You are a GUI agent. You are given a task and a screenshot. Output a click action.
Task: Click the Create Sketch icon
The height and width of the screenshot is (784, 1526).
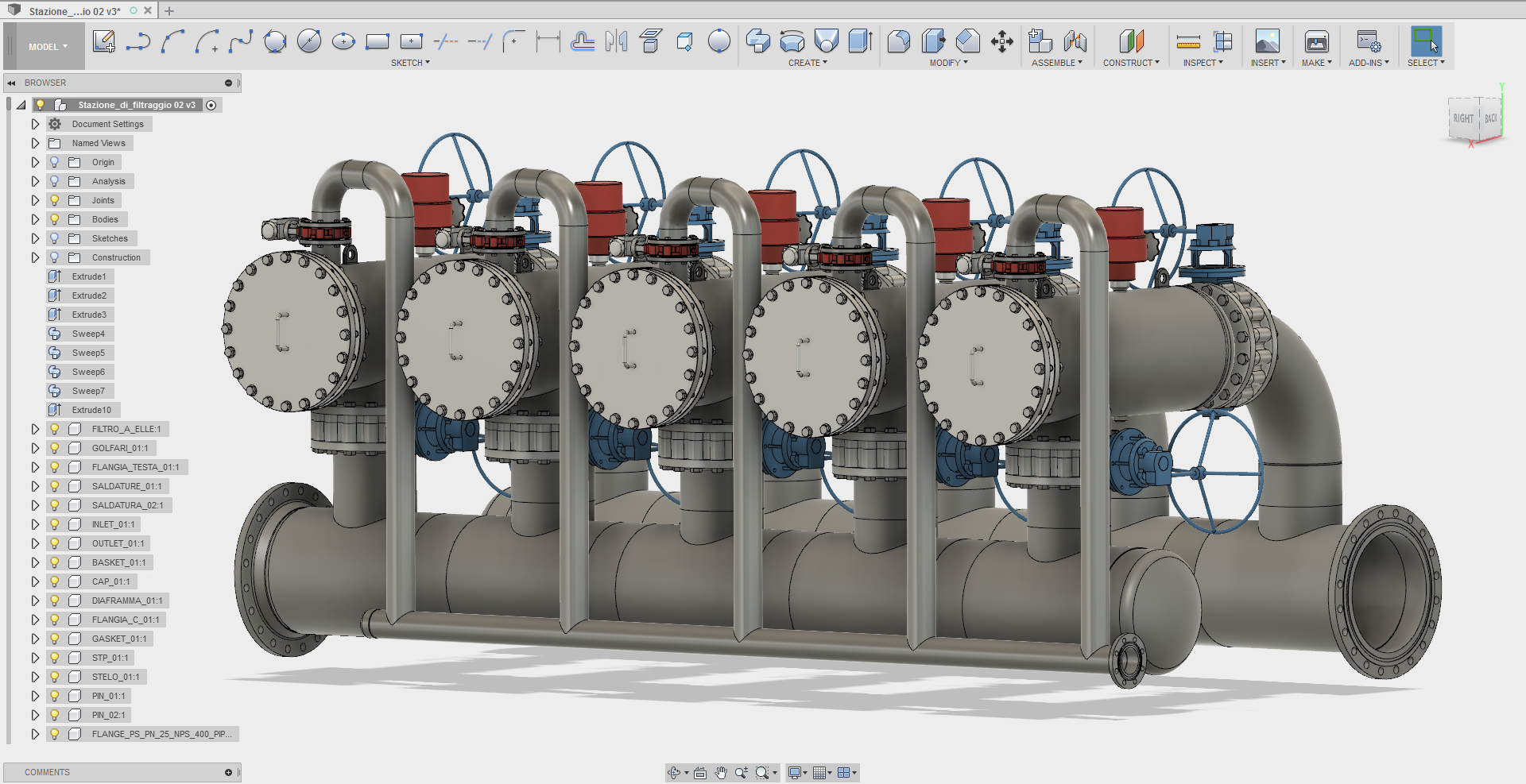tap(104, 41)
